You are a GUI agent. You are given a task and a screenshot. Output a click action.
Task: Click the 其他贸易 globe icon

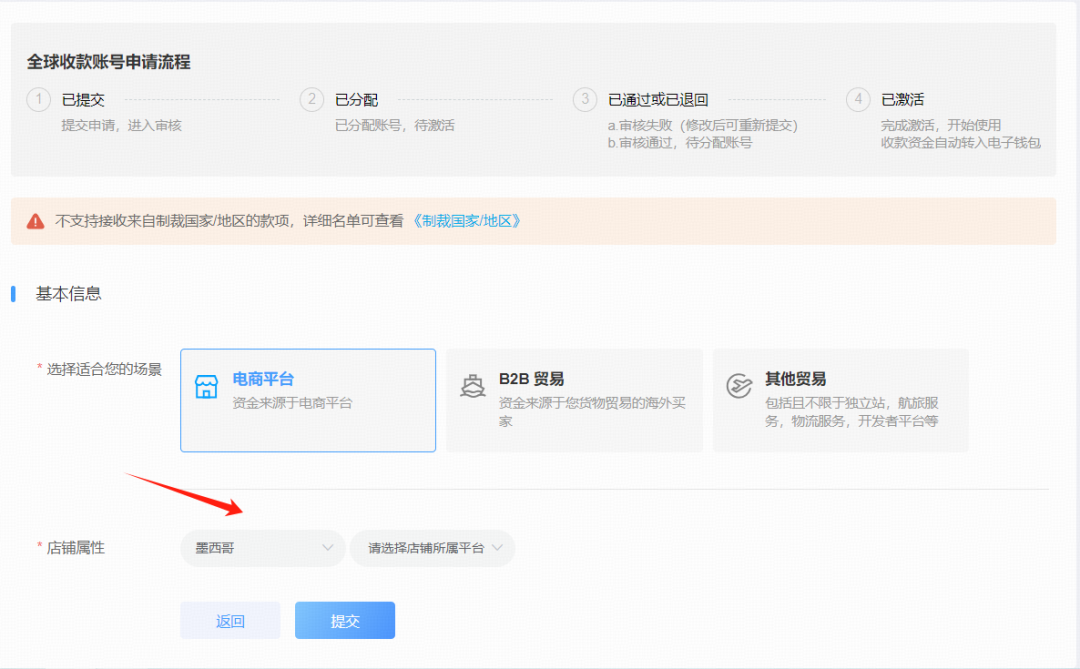coord(739,388)
